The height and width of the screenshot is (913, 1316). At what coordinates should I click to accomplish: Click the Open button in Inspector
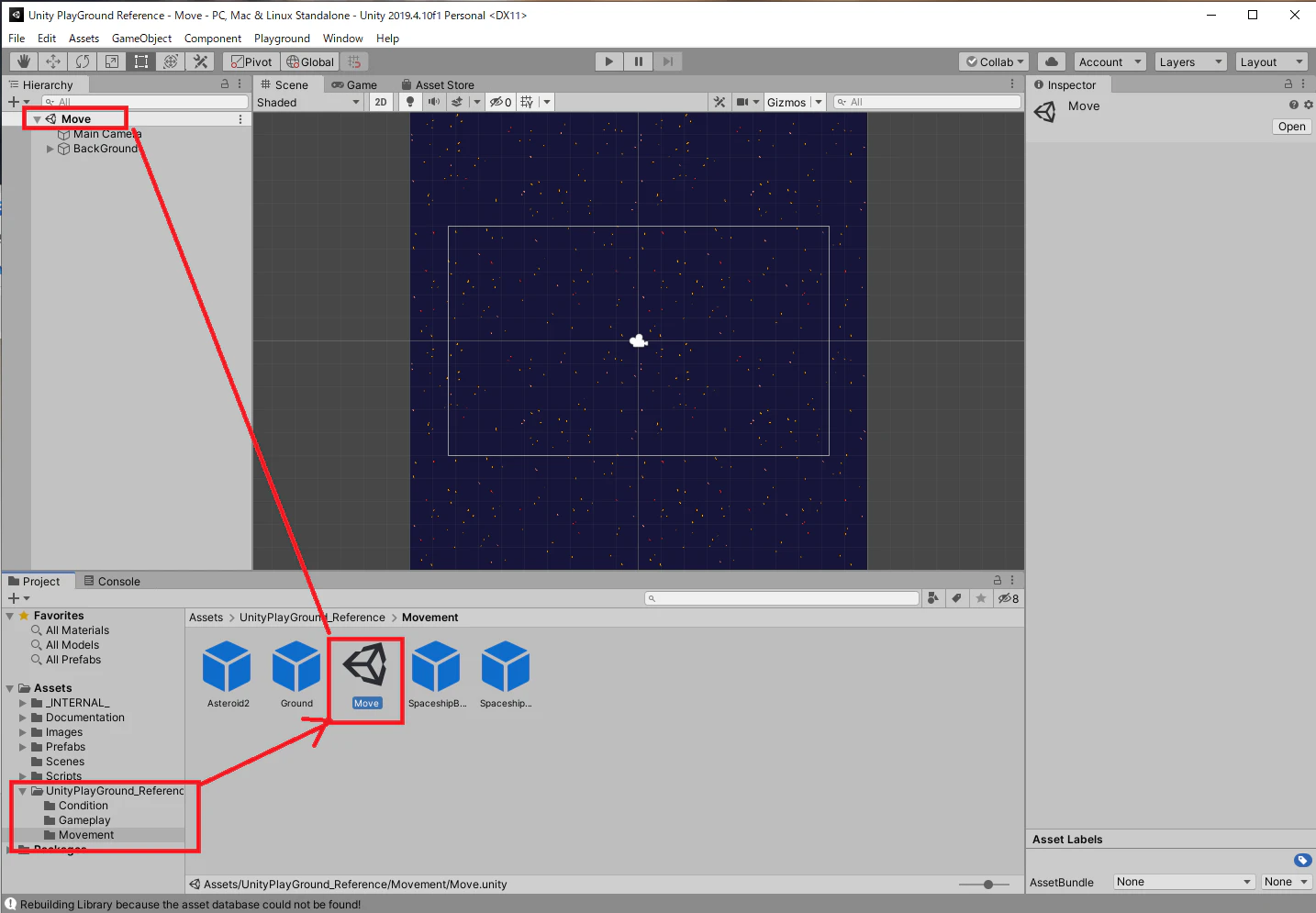1292,127
